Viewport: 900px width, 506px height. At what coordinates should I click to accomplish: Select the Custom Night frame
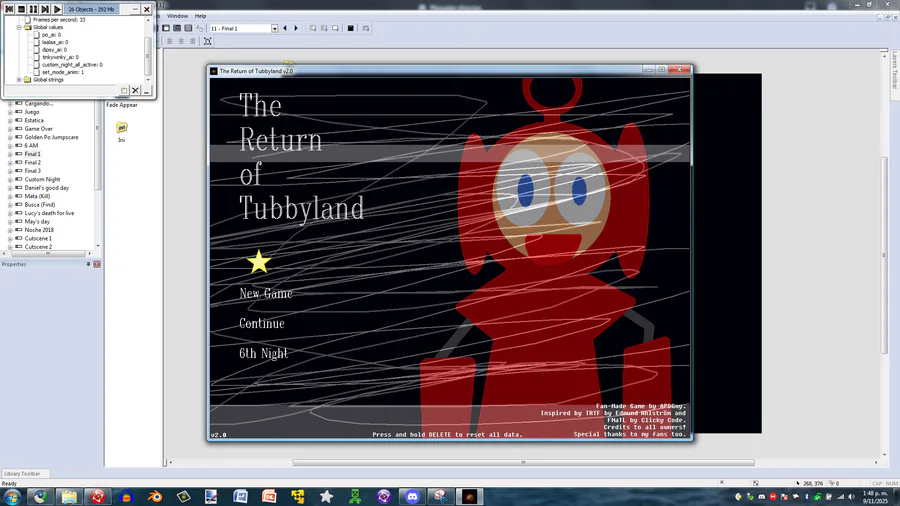[42, 180]
